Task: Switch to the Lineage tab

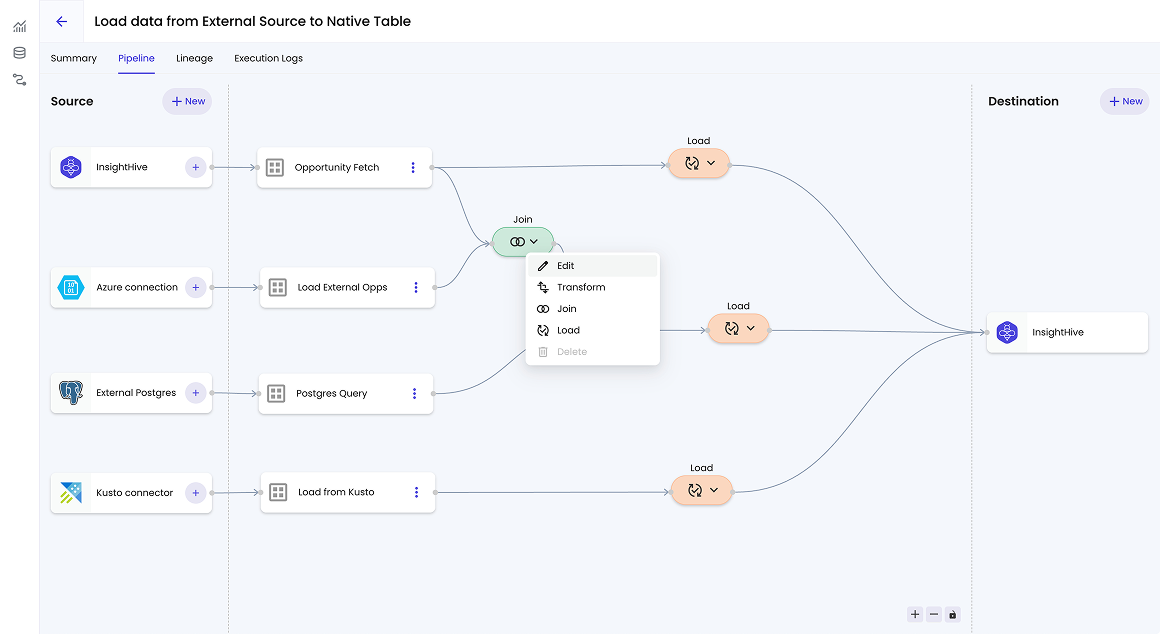Action: pyautogui.click(x=194, y=58)
